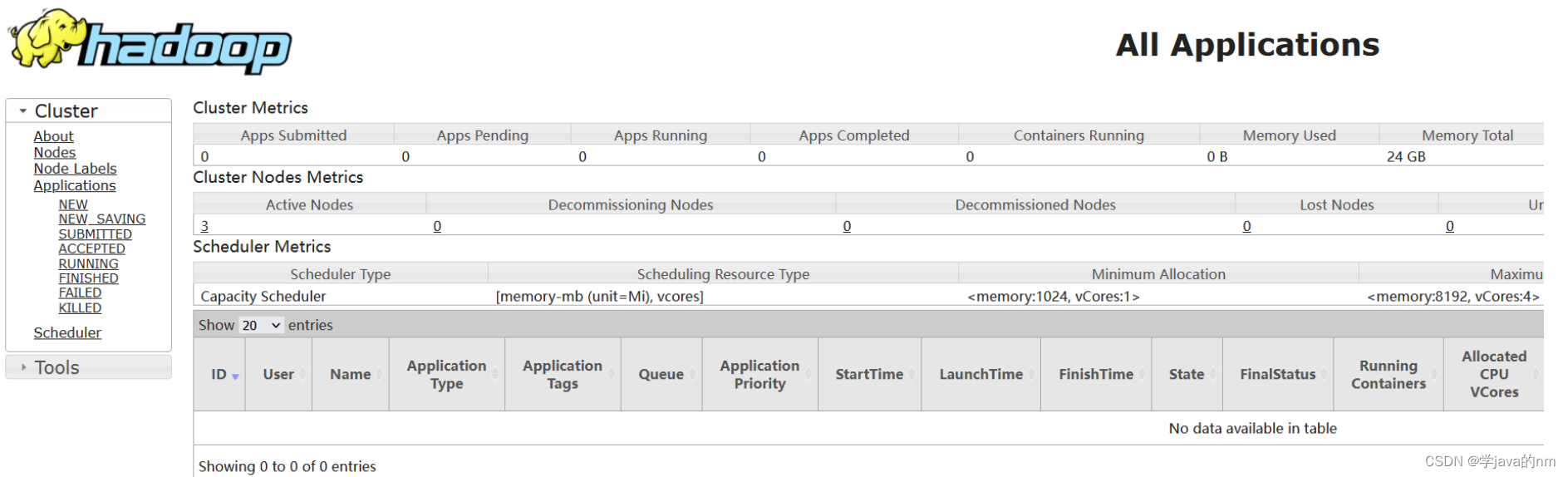Viewport: 1568px width, 477px height.
Task: Click the All Applications page title
Action: pyautogui.click(x=1247, y=44)
